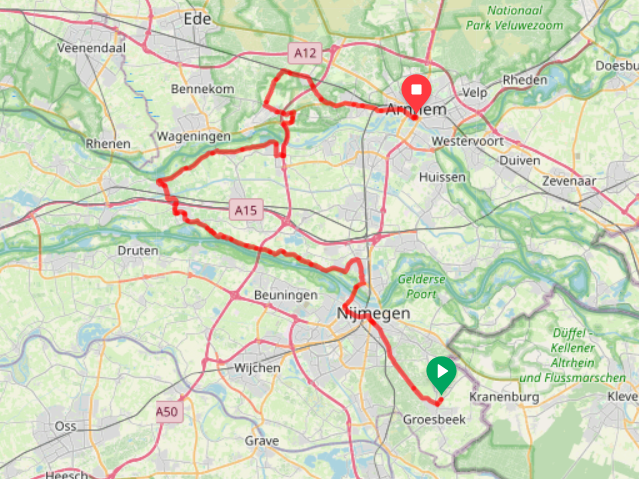
Task: Click the Beuningen town label
Action: pyautogui.click(x=286, y=295)
